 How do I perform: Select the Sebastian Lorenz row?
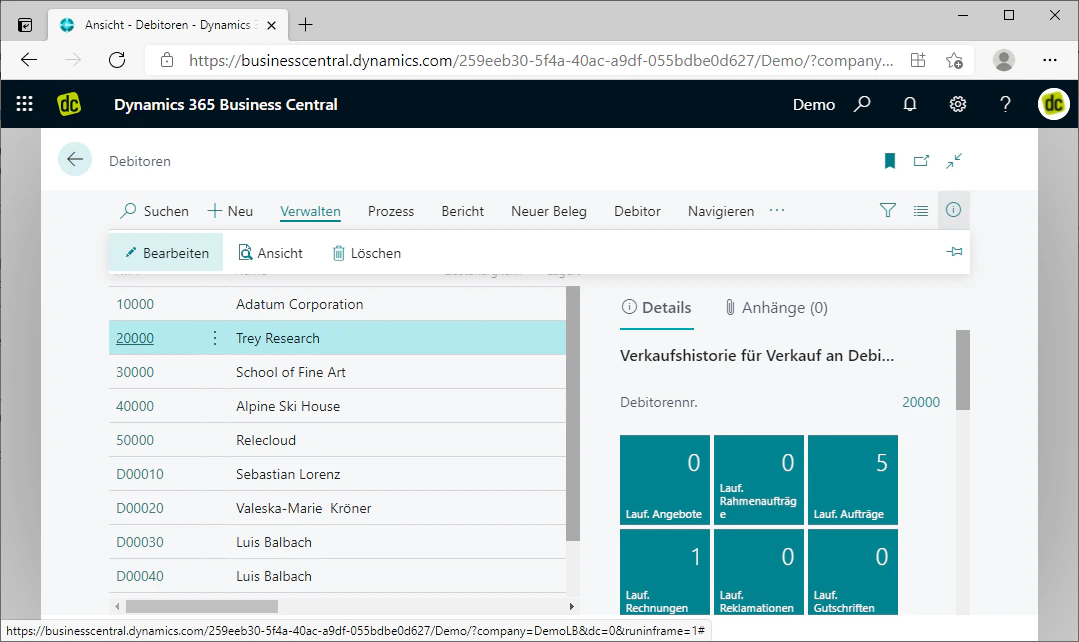pos(337,474)
